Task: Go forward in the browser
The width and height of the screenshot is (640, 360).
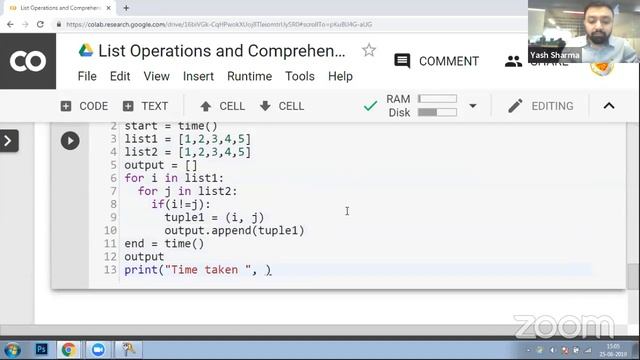Action: [x=25, y=24]
